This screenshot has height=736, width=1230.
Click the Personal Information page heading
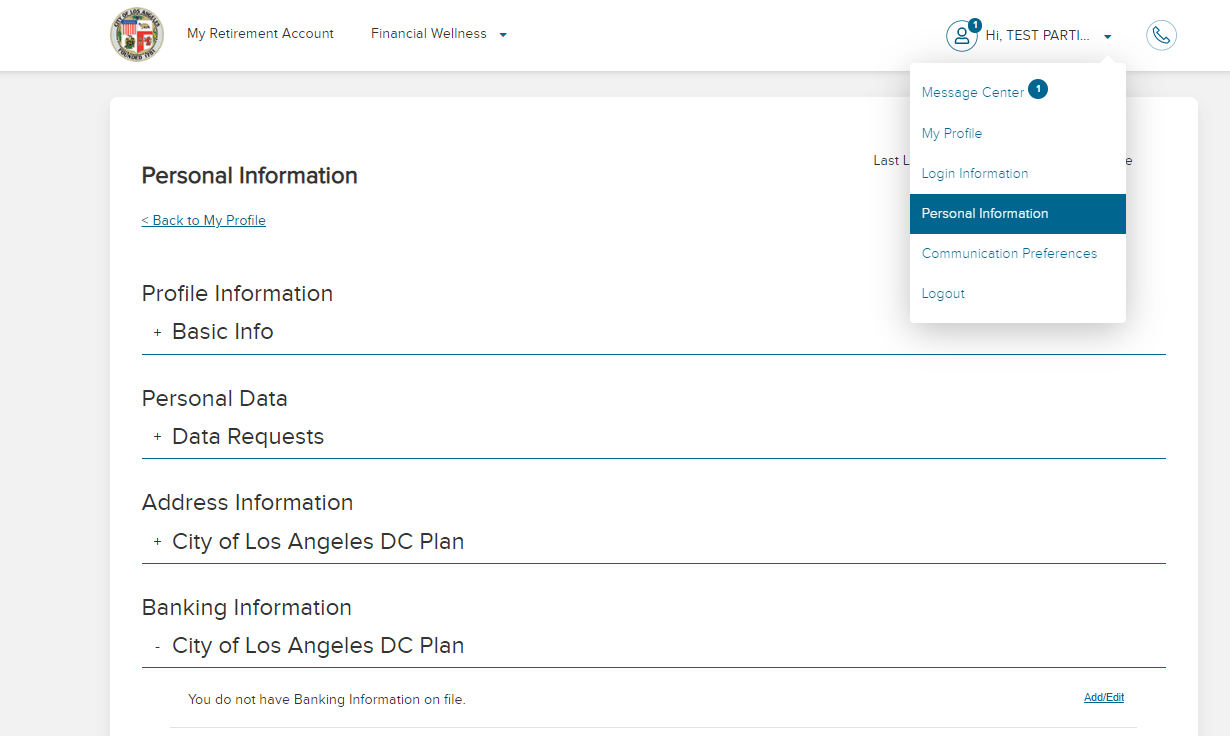[250, 176]
